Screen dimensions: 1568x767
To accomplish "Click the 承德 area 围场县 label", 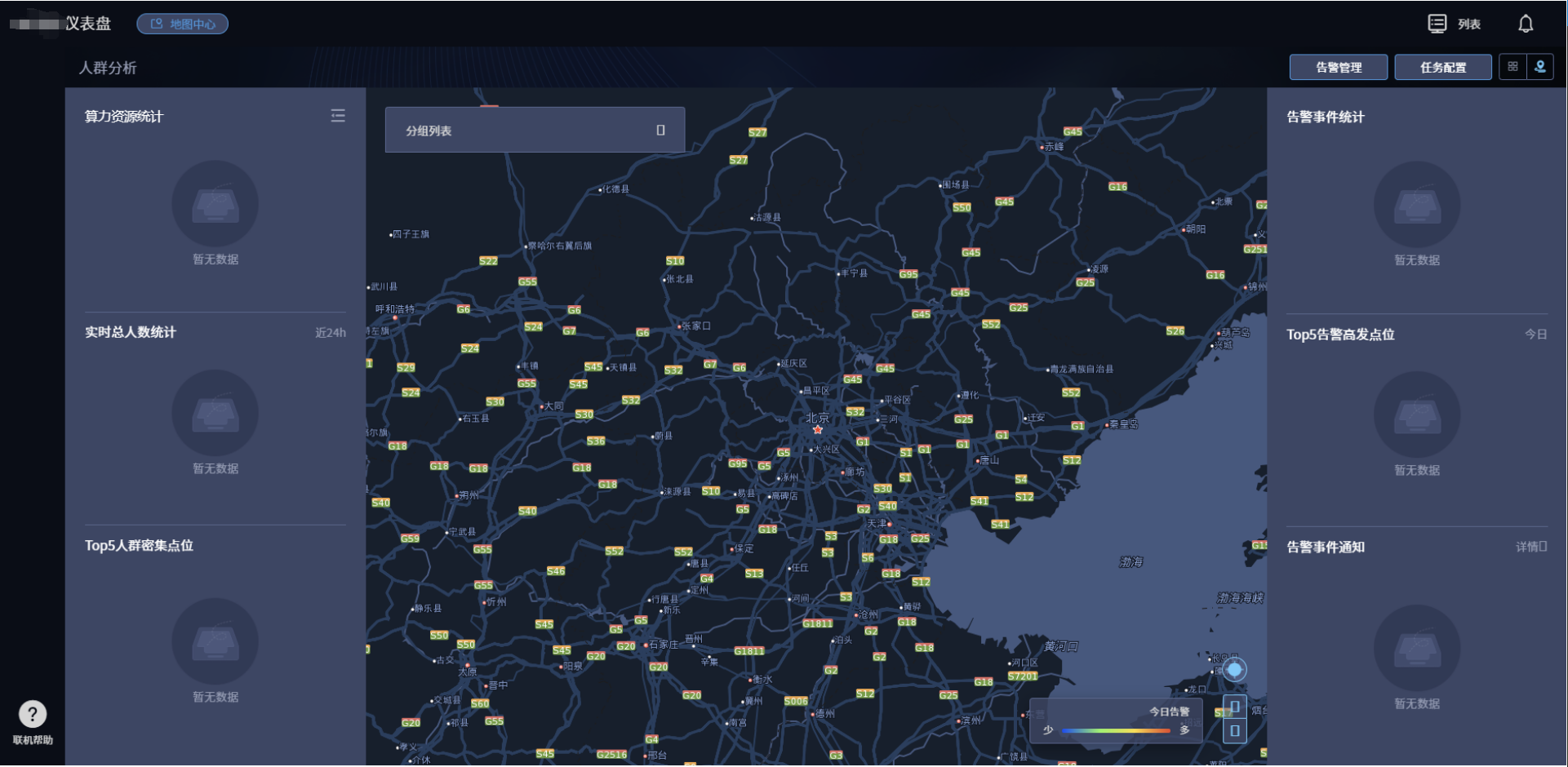I will pos(955,185).
